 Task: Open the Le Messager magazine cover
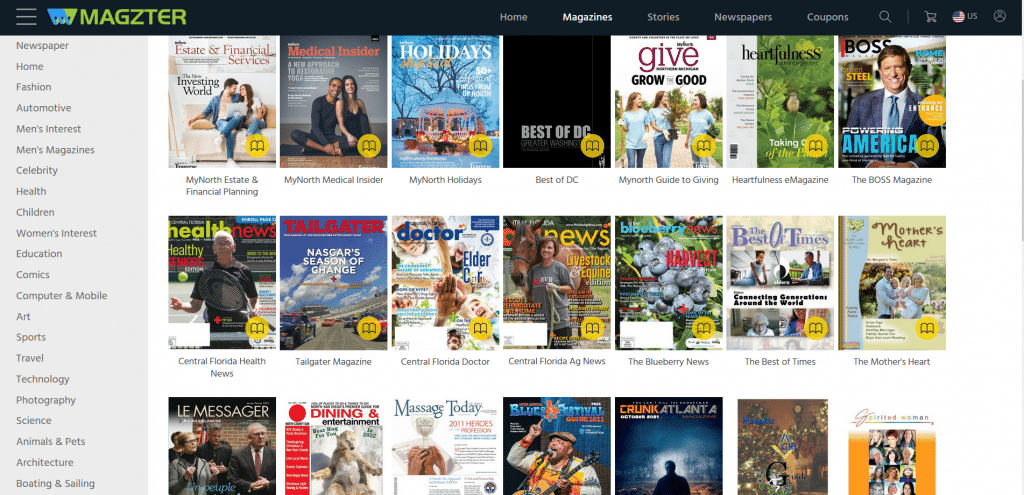(x=222, y=446)
